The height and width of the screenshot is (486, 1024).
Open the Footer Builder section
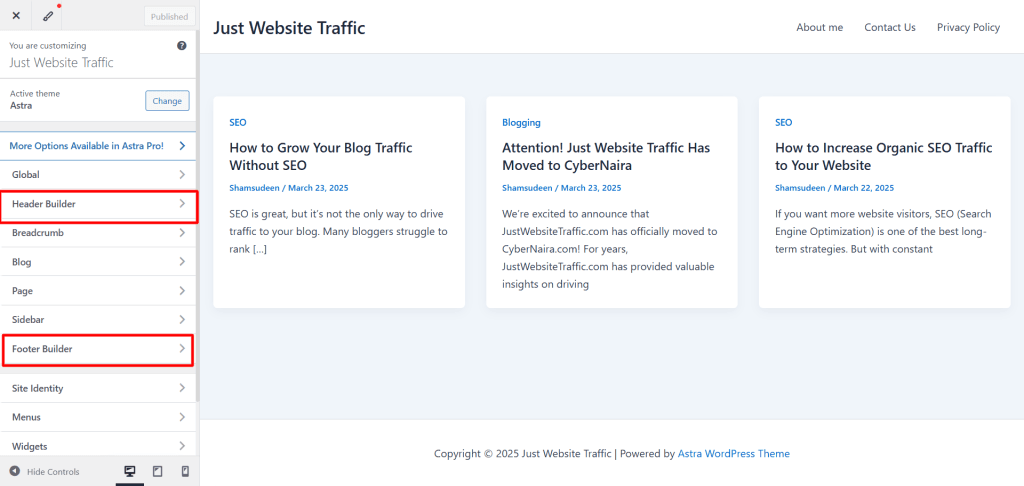[x=98, y=349]
